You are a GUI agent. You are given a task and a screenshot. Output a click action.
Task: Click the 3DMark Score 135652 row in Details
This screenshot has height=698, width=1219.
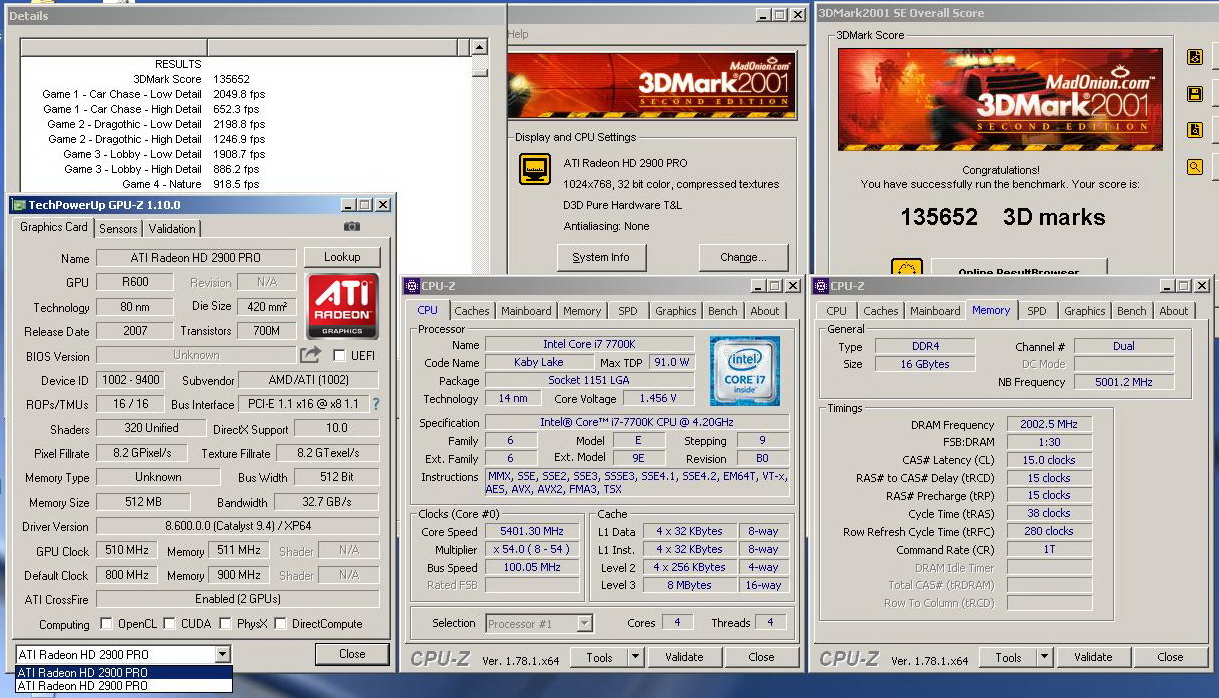(191, 79)
